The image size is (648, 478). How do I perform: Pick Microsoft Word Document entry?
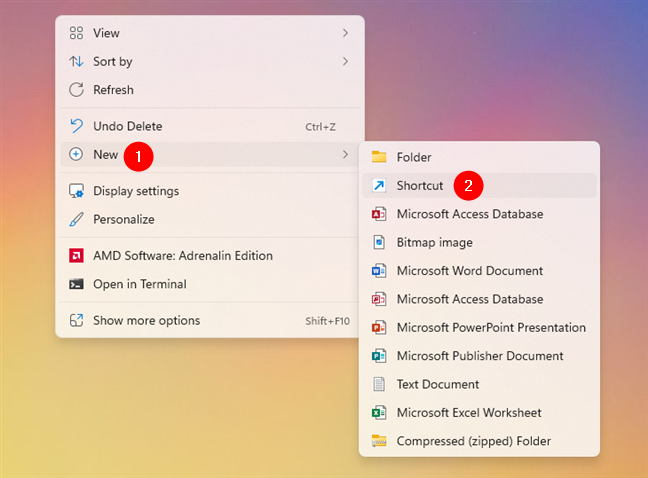tap(479, 271)
